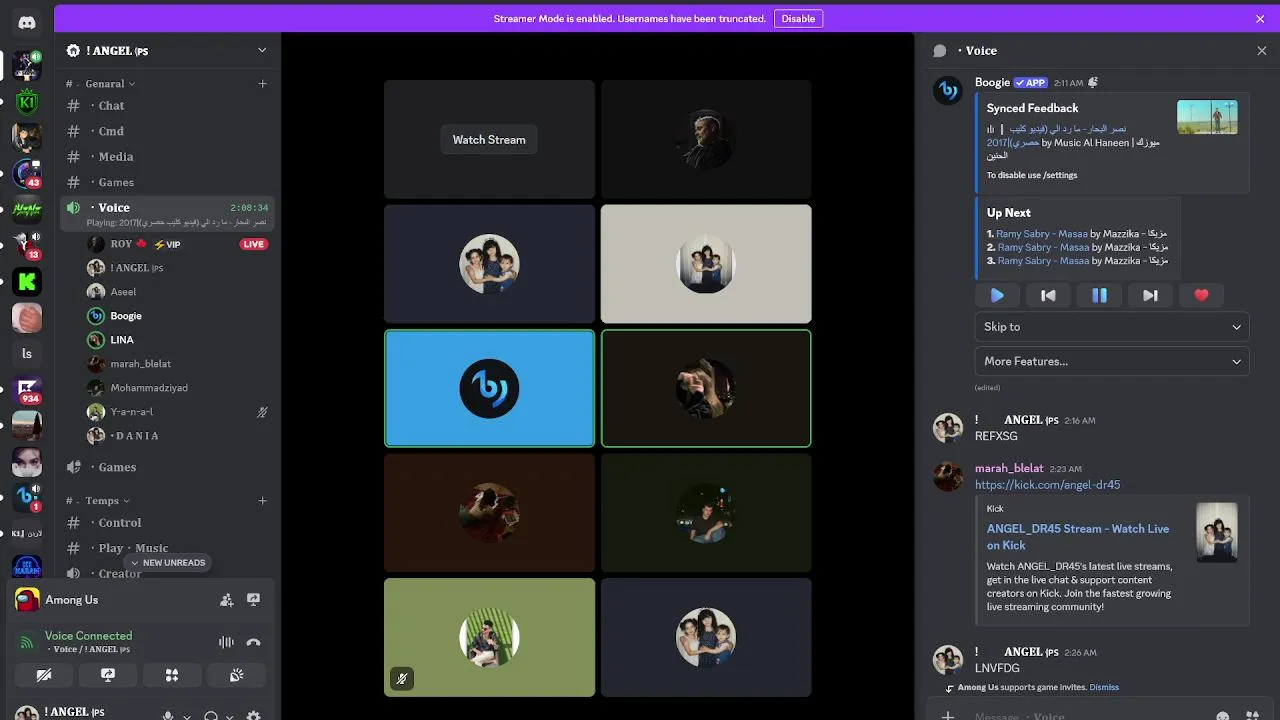This screenshot has height=720, width=1280.
Task: Open ANGEL_DR45 Stream Watch Live title link
Action: click(x=1078, y=537)
